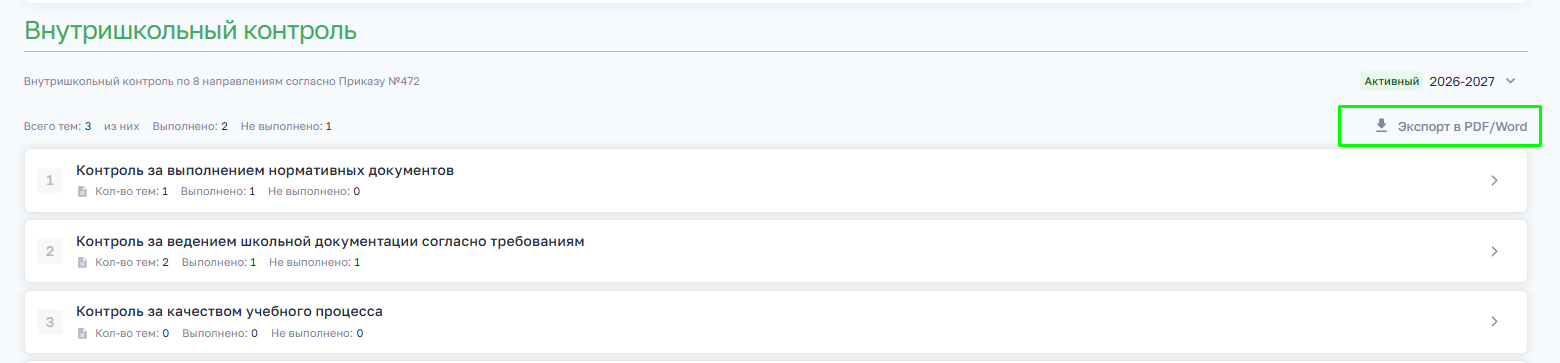Viewport: 1560px width, 363px height.
Task: Open Контроль за качеством учебного процесса
Action: (x=229, y=311)
